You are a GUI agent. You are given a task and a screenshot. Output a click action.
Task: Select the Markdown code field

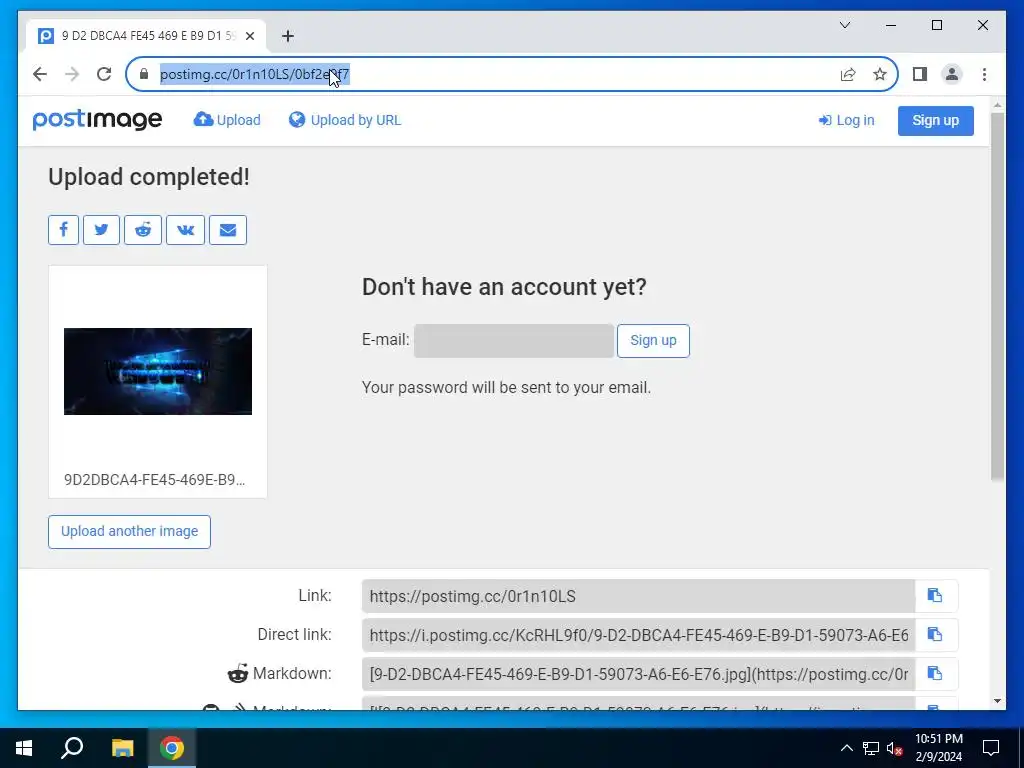click(x=639, y=674)
